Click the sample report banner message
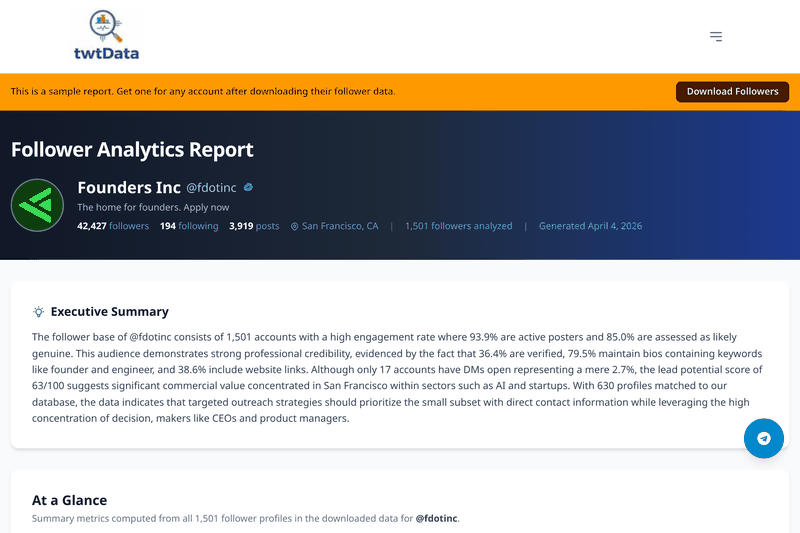 (x=203, y=92)
